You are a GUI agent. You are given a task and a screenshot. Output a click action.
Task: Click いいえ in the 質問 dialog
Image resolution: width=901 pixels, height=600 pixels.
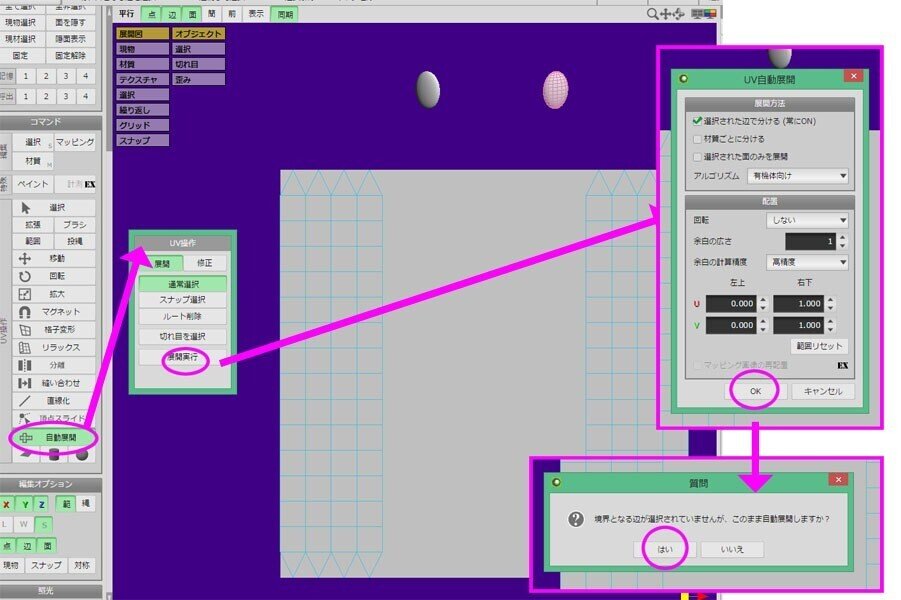point(732,549)
